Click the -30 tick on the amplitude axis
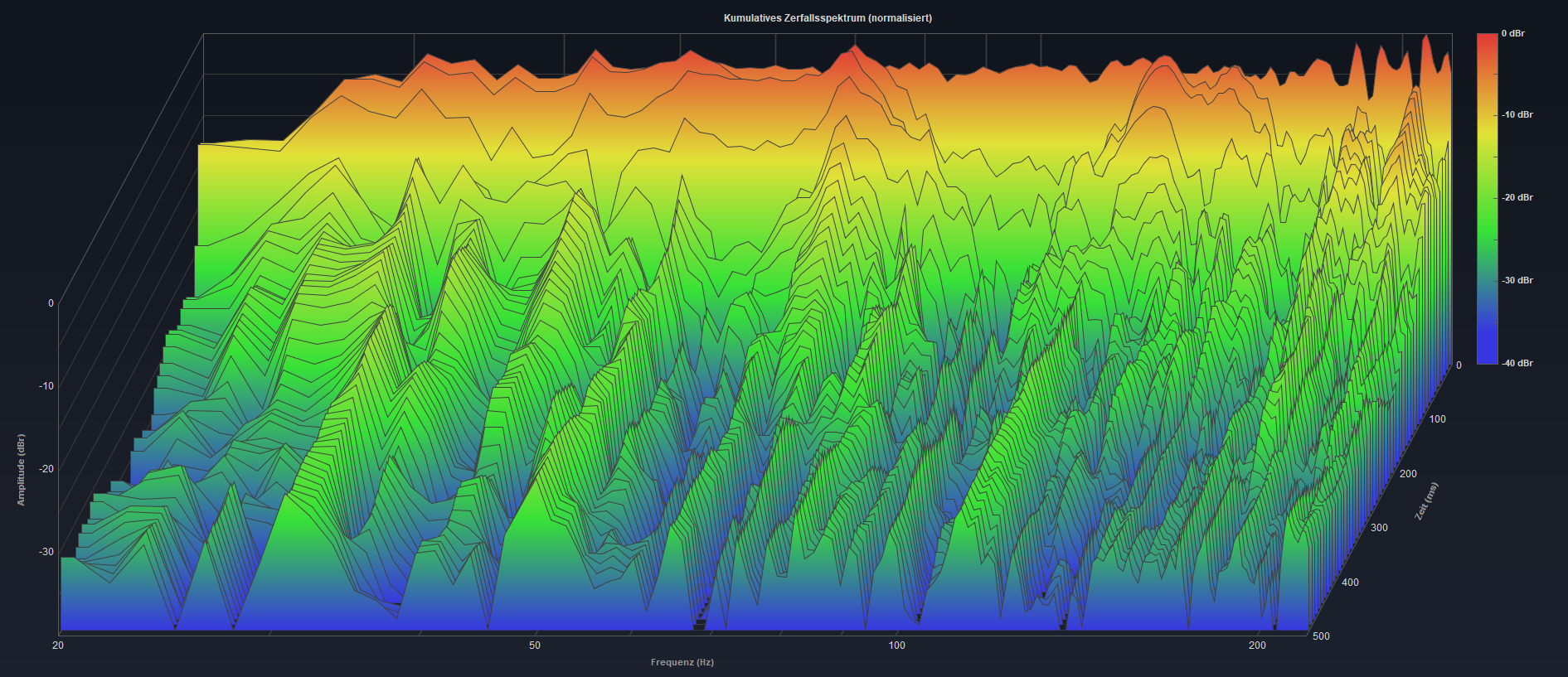This screenshot has width=1568, height=677. click(x=46, y=552)
